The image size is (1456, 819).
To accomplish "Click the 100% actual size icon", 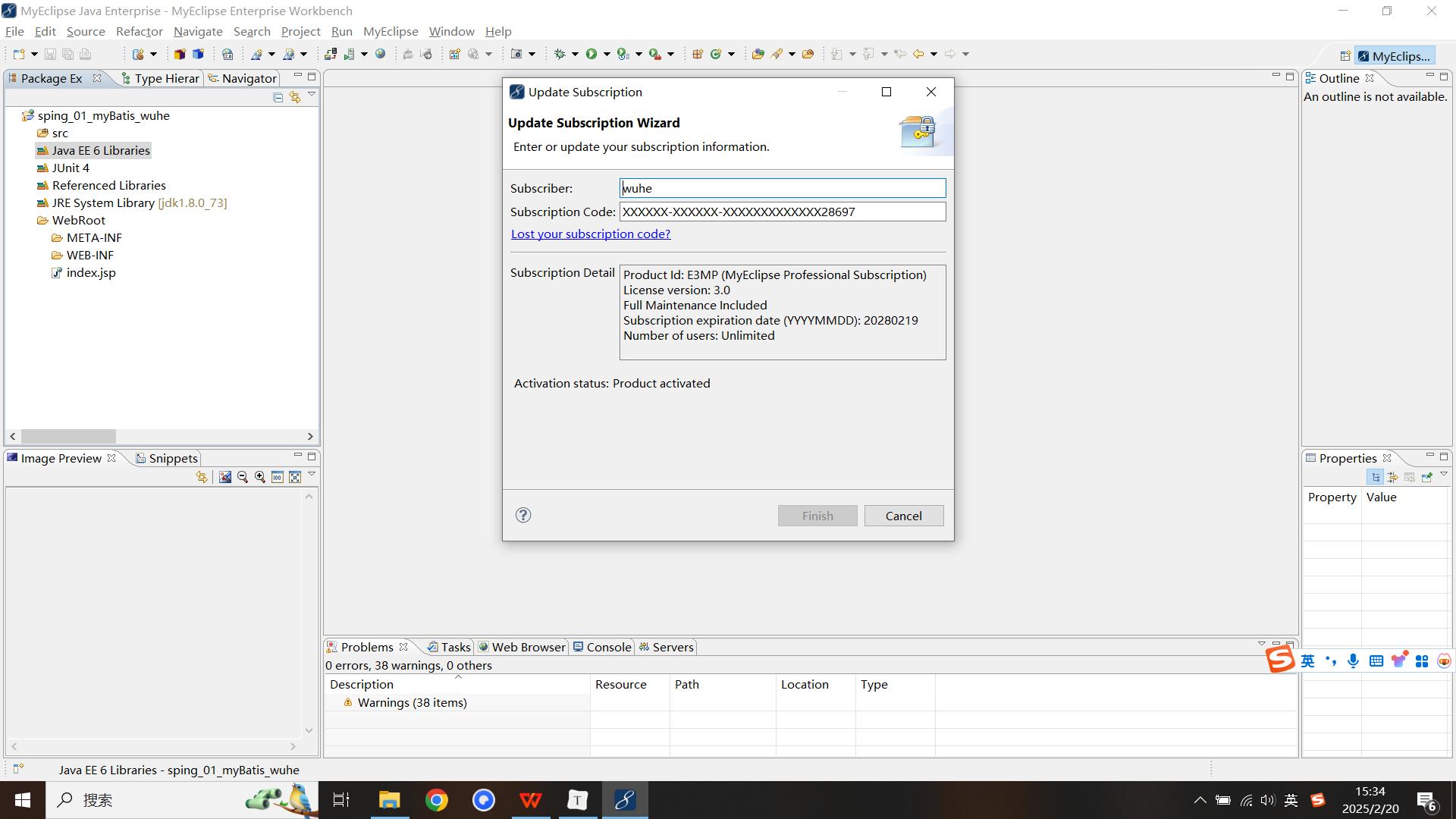I will pos(278,477).
